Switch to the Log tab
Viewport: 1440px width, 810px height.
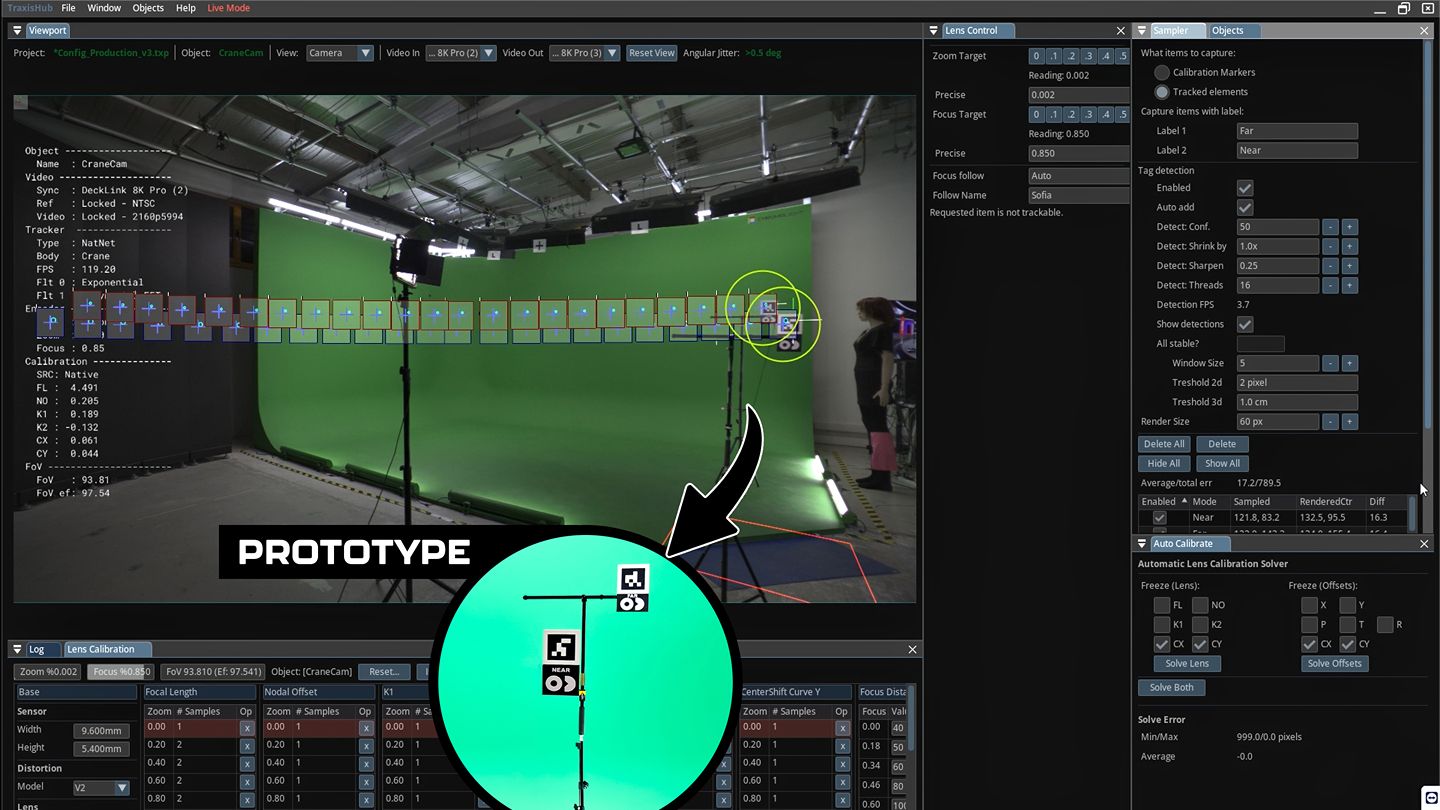37,650
